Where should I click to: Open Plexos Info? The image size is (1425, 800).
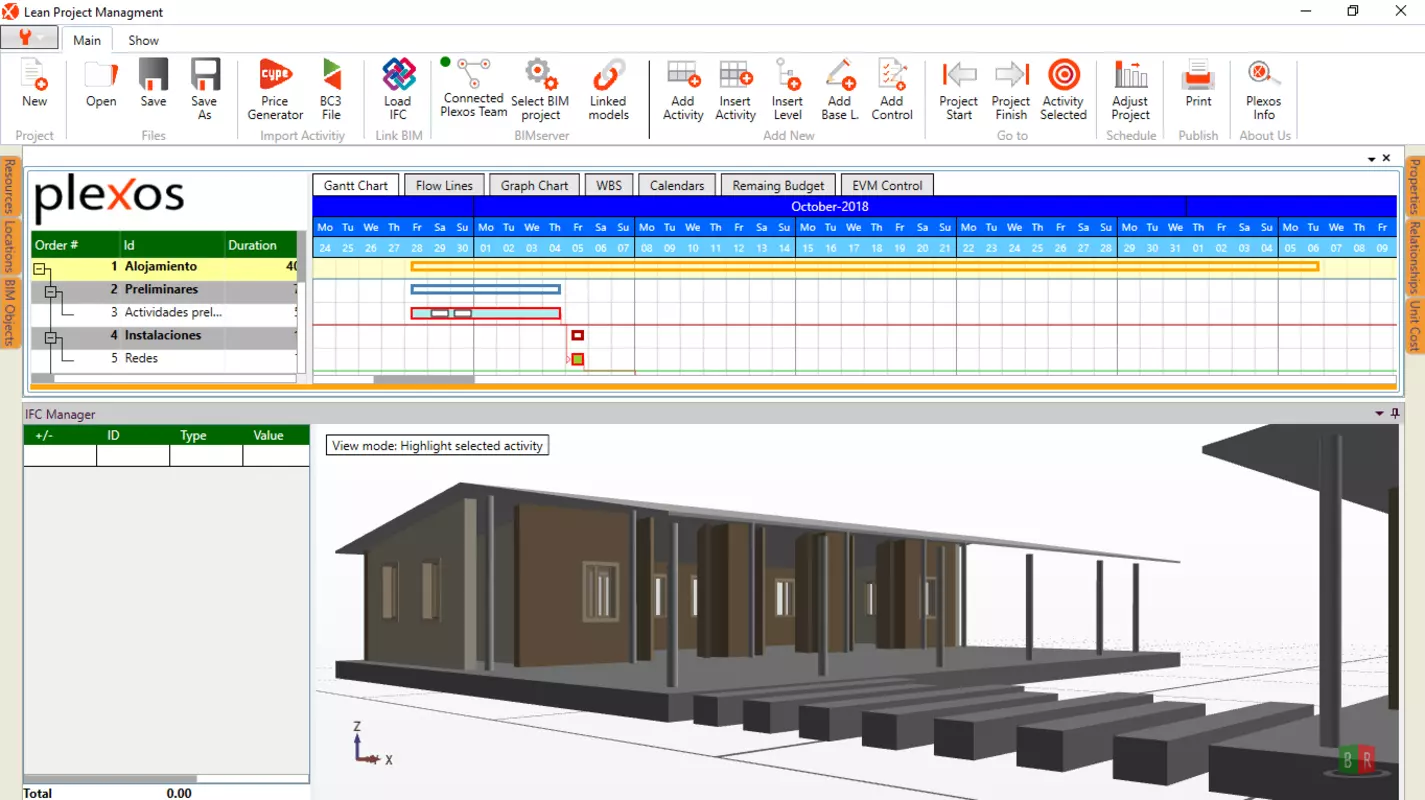coord(1264,89)
